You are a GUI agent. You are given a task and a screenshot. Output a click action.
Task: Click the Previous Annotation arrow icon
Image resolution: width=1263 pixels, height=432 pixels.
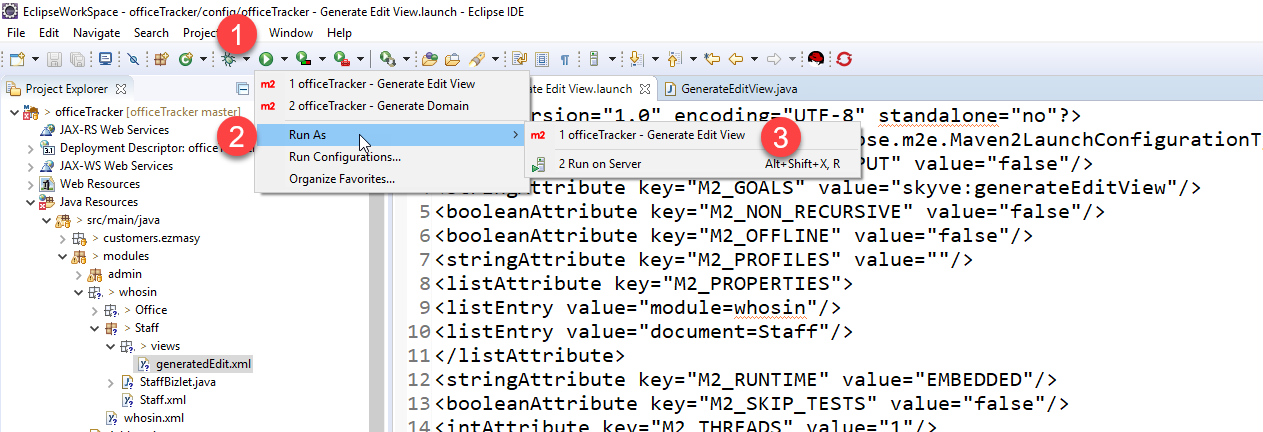(x=674, y=59)
